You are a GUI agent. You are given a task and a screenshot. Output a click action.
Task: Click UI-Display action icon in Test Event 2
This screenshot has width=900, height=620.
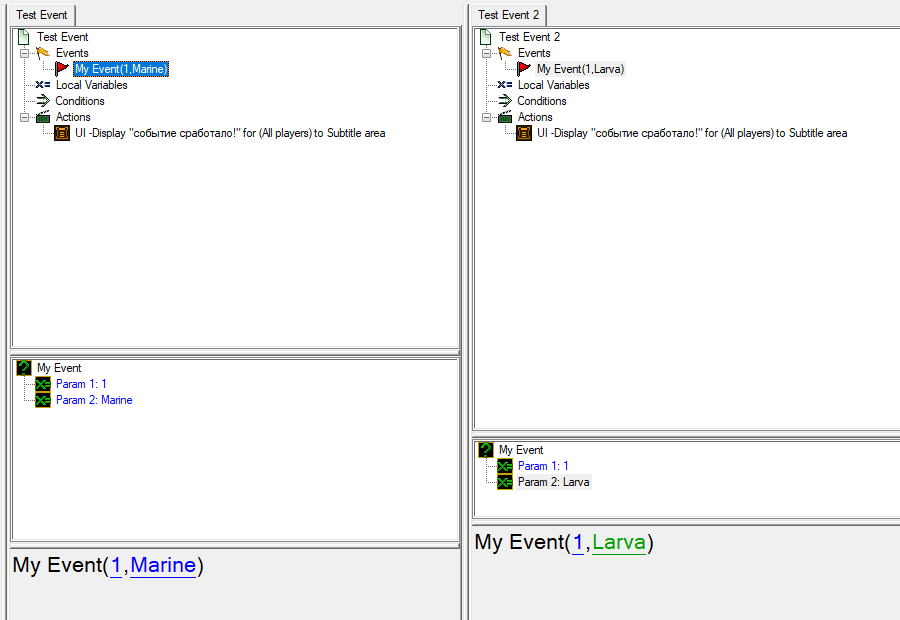(524, 133)
